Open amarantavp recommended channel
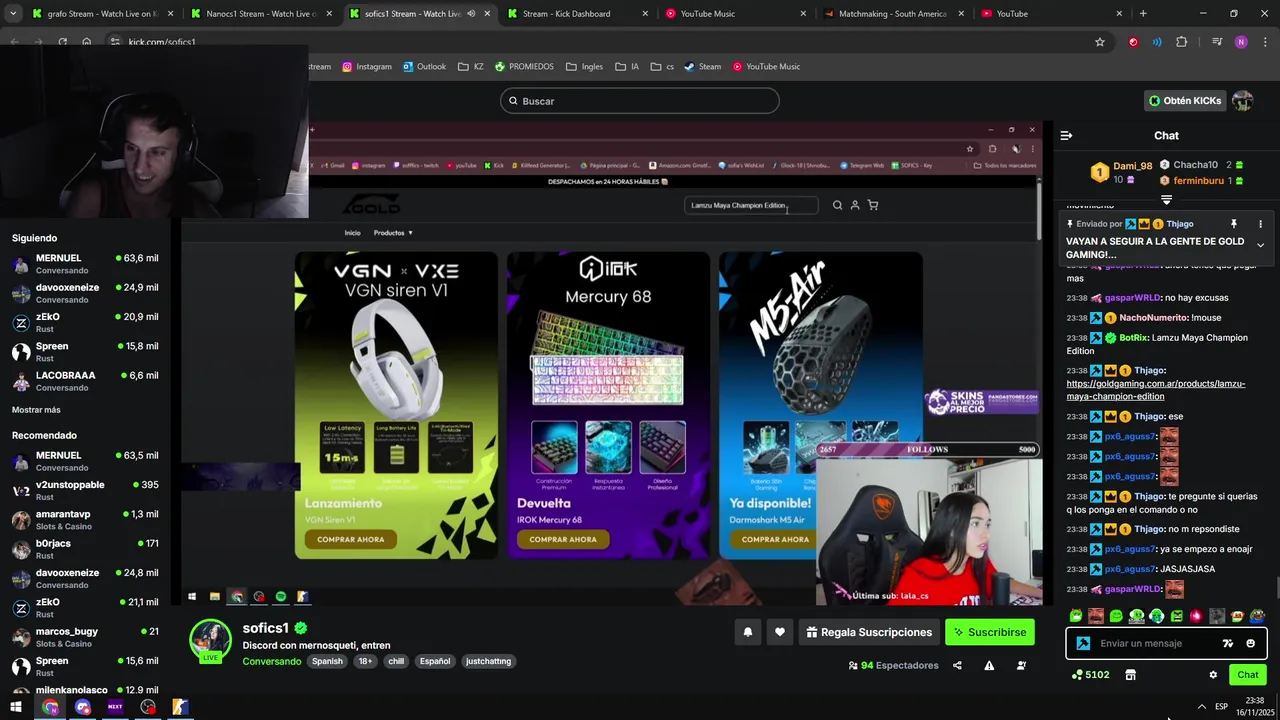The image size is (1280, 720). point(85,520)
